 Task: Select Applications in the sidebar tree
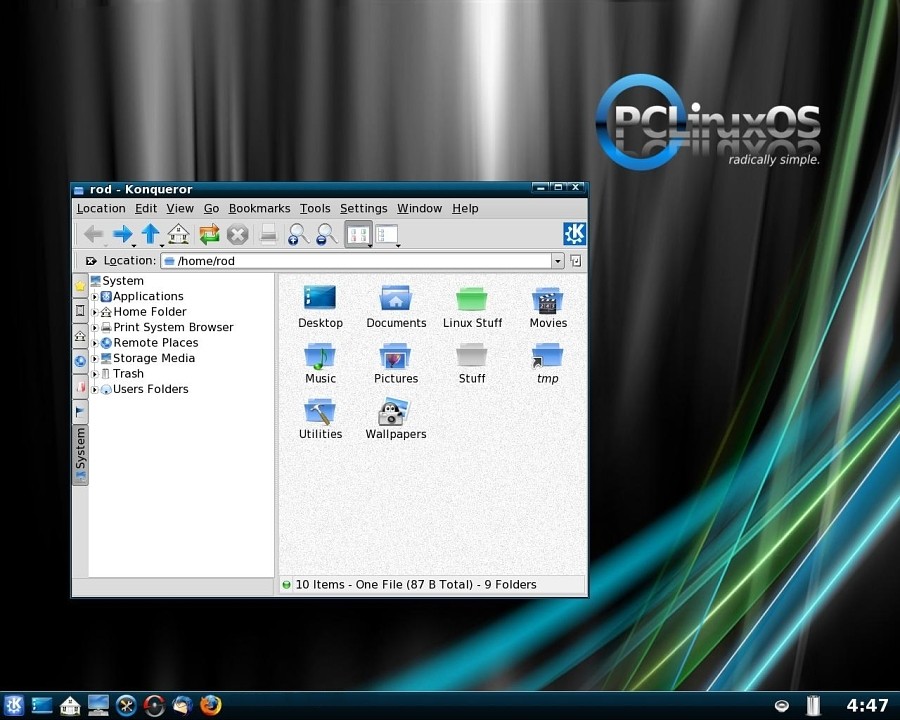pyautogui.click(x=142, y=296)
